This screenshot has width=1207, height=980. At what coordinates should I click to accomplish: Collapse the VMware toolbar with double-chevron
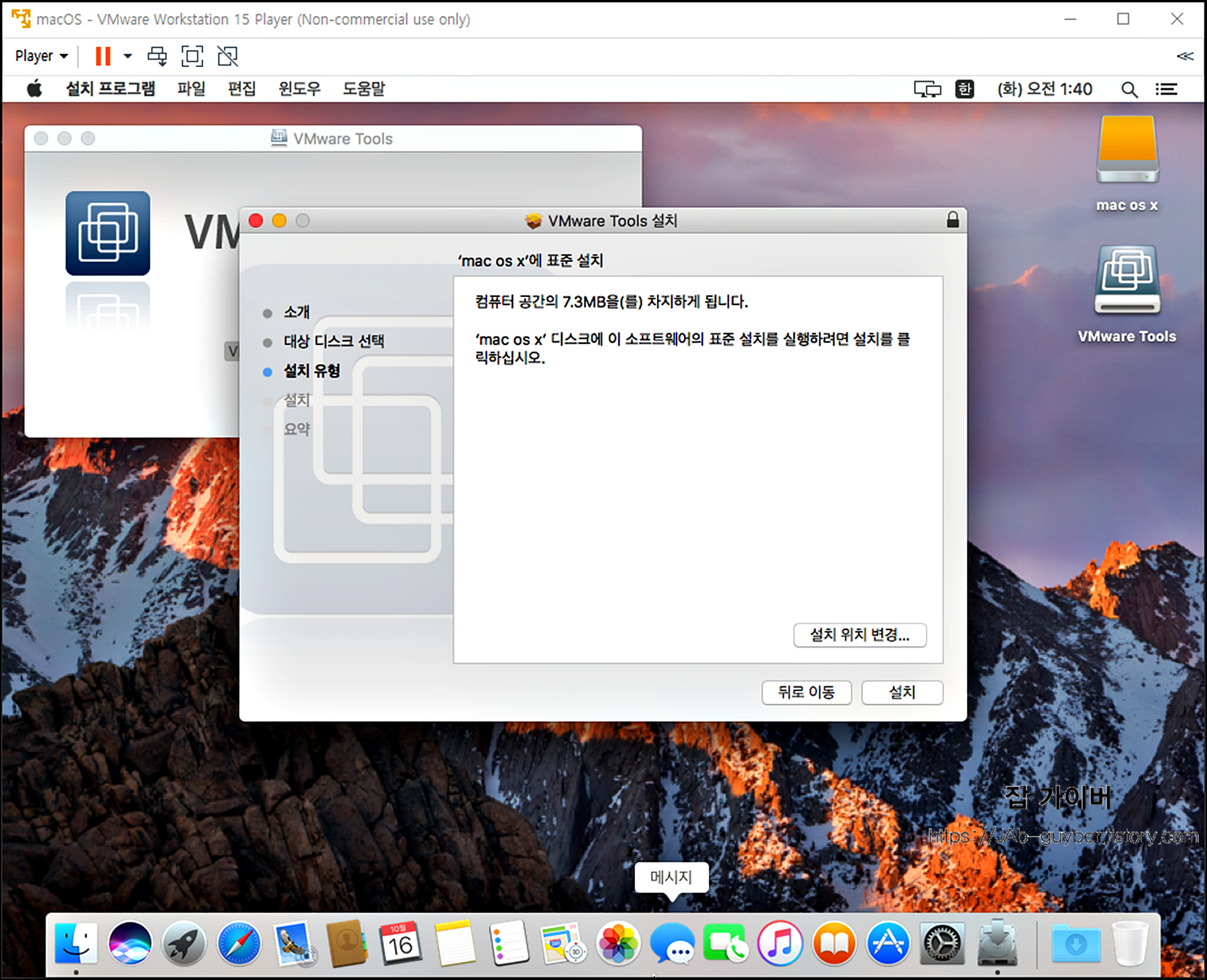pyautogui.click(x=1185, y=56)
